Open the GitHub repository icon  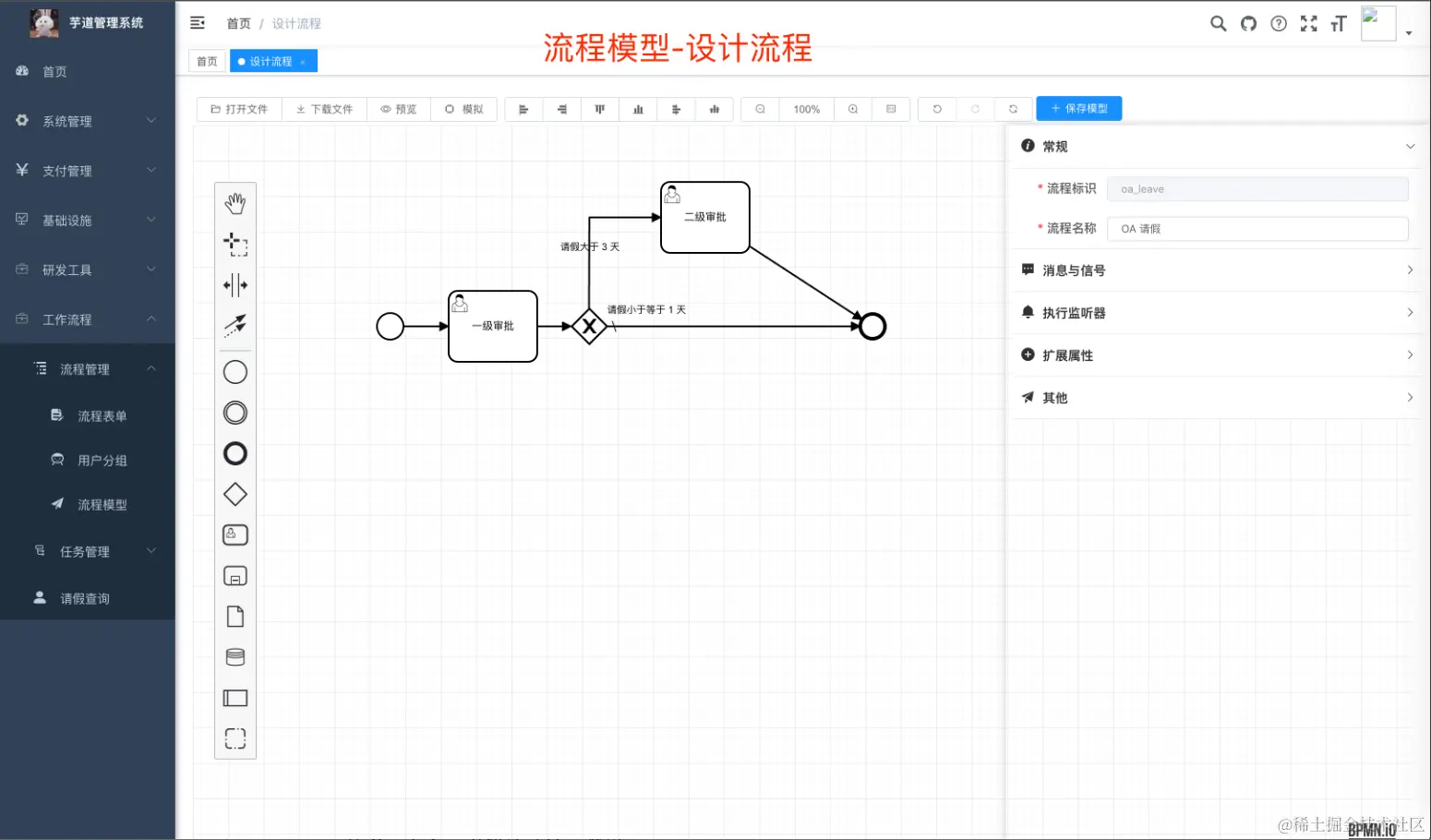(1248, 24)
